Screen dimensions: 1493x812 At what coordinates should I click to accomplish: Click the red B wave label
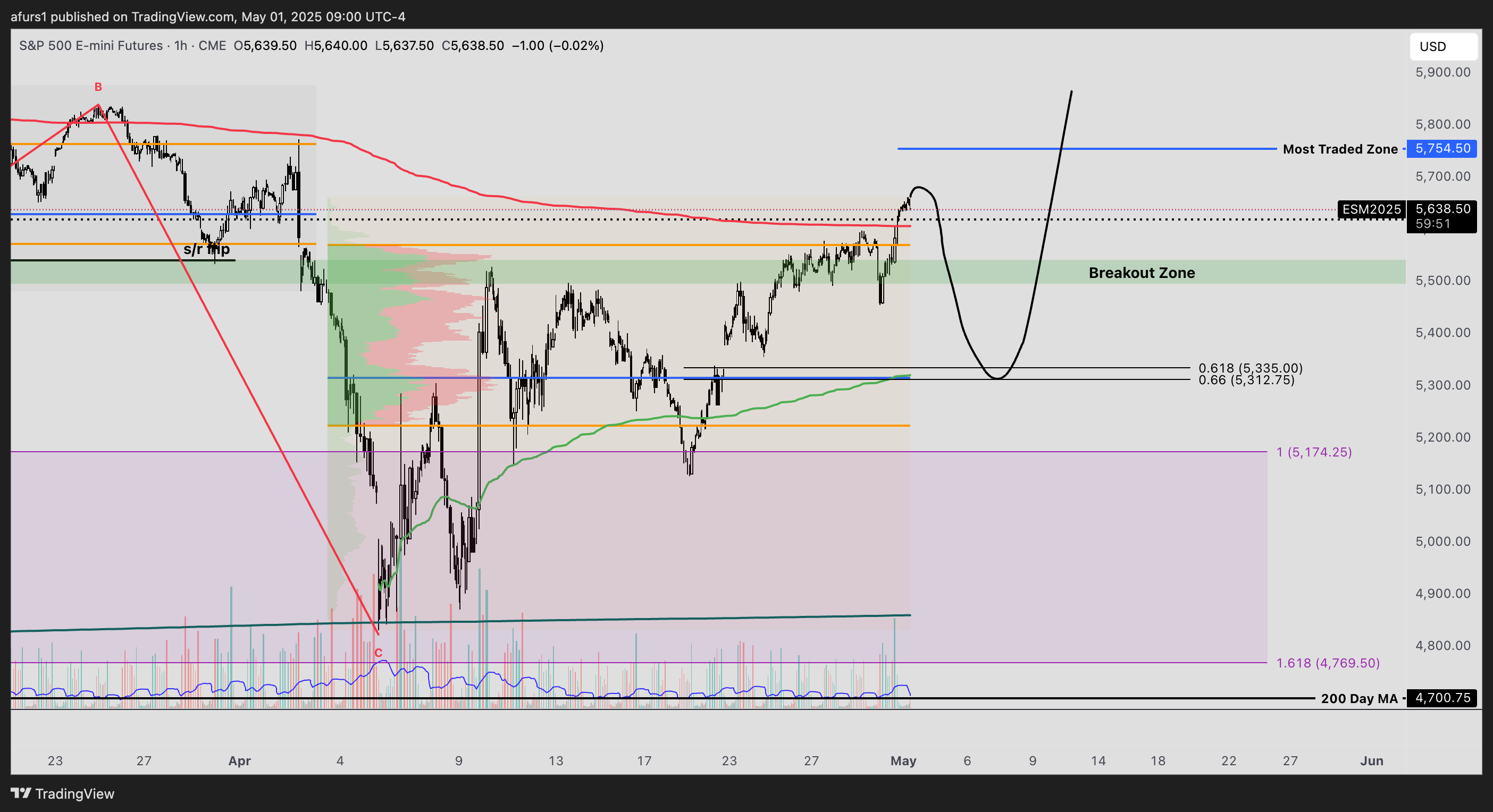pos(98,87)
